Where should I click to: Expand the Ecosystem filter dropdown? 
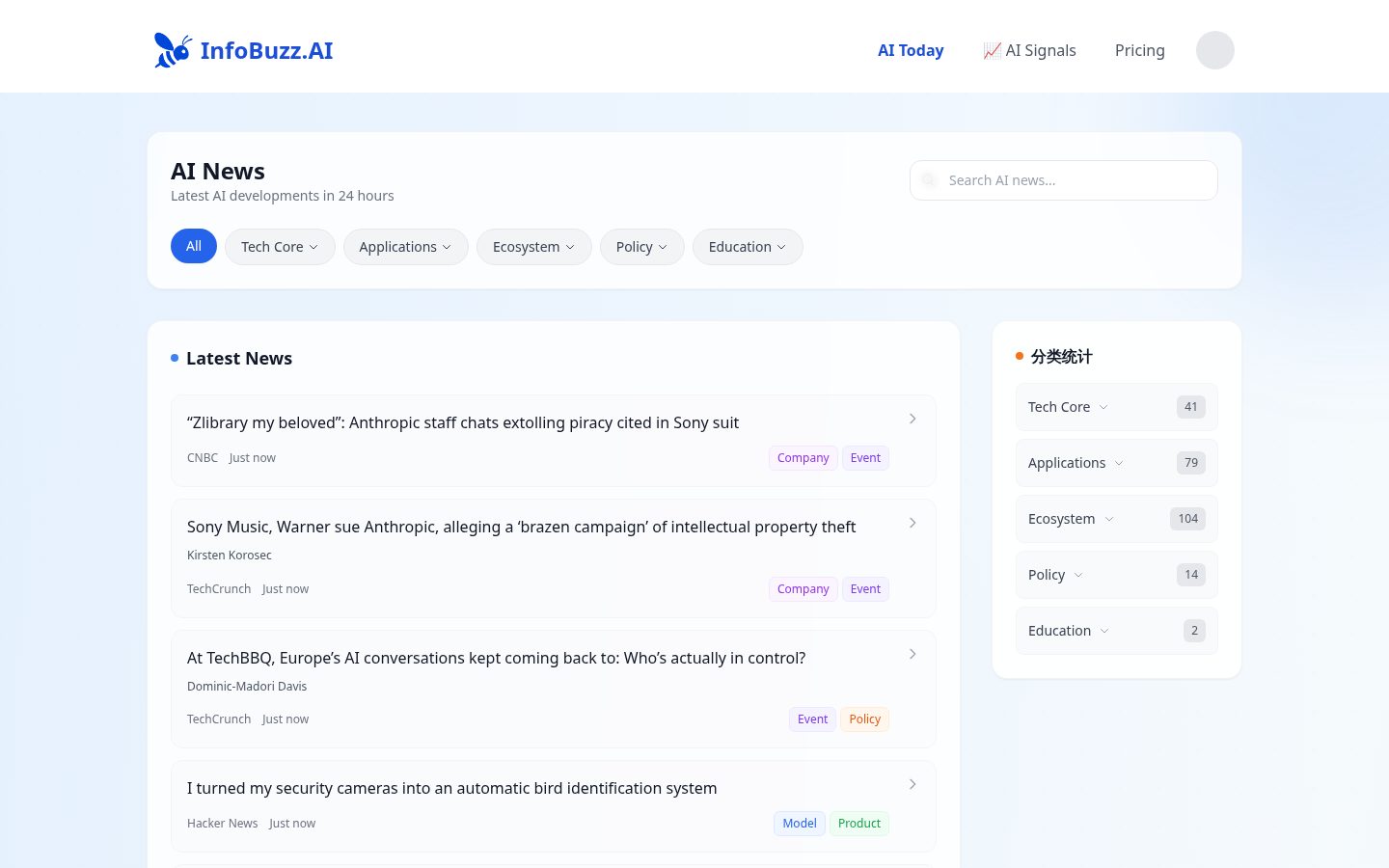tap(533, 247)
